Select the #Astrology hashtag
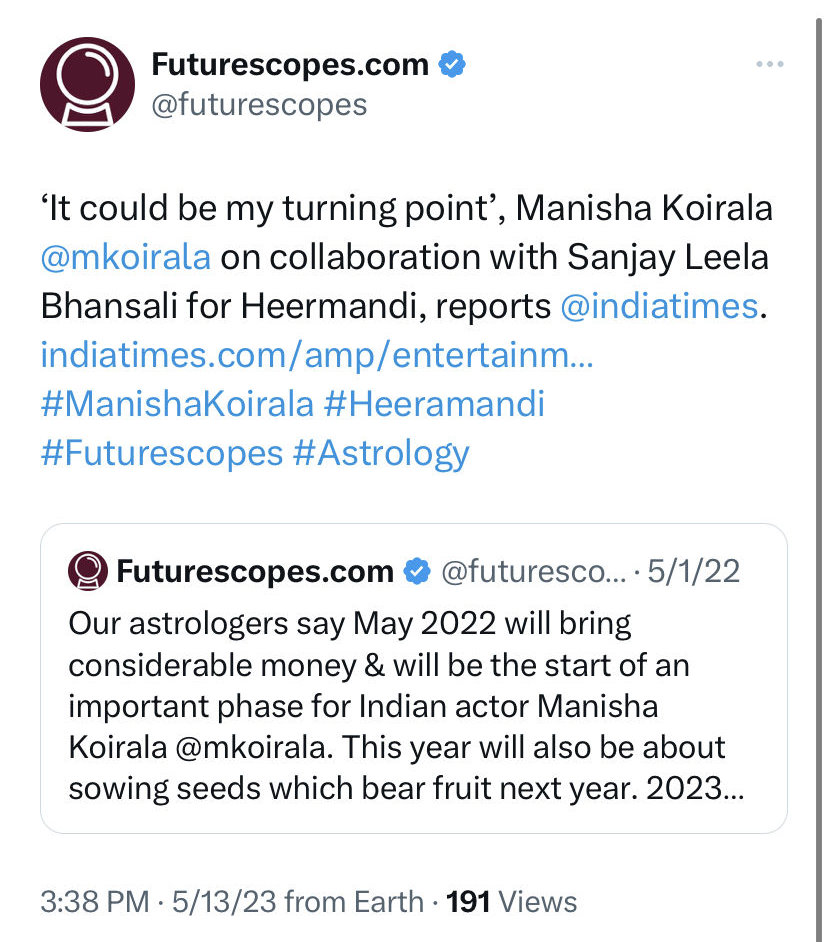The width and height of the screenshot is (828, 942). point(381,452)
